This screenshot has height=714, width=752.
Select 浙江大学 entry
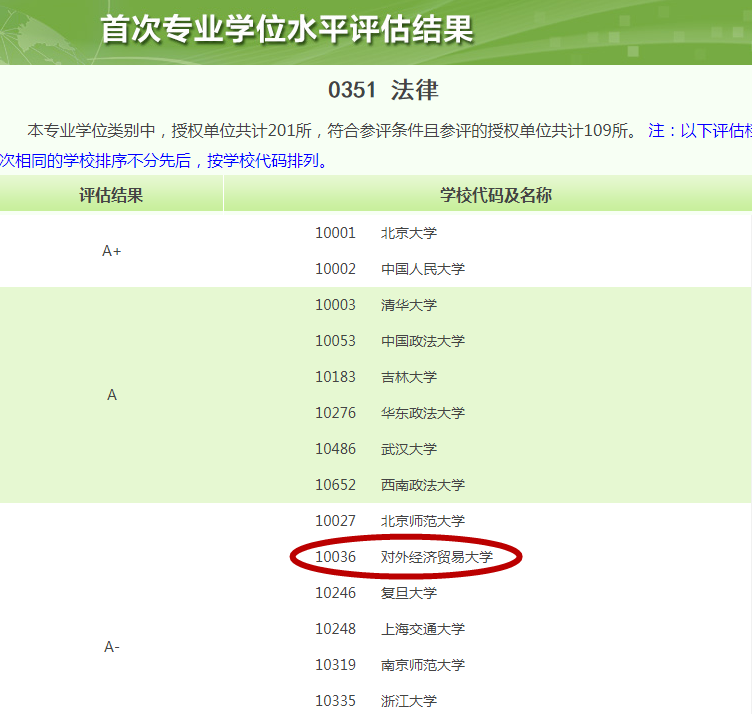coord(409,701)
